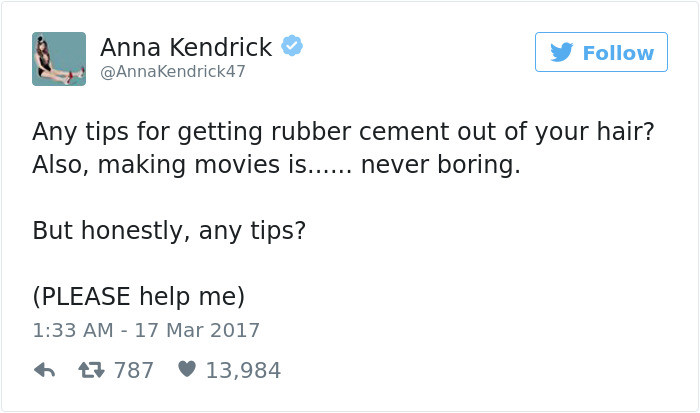Open the @AnnaKendrick47 handle link
This screenshot has height=413, width=700.
[172, 72]
